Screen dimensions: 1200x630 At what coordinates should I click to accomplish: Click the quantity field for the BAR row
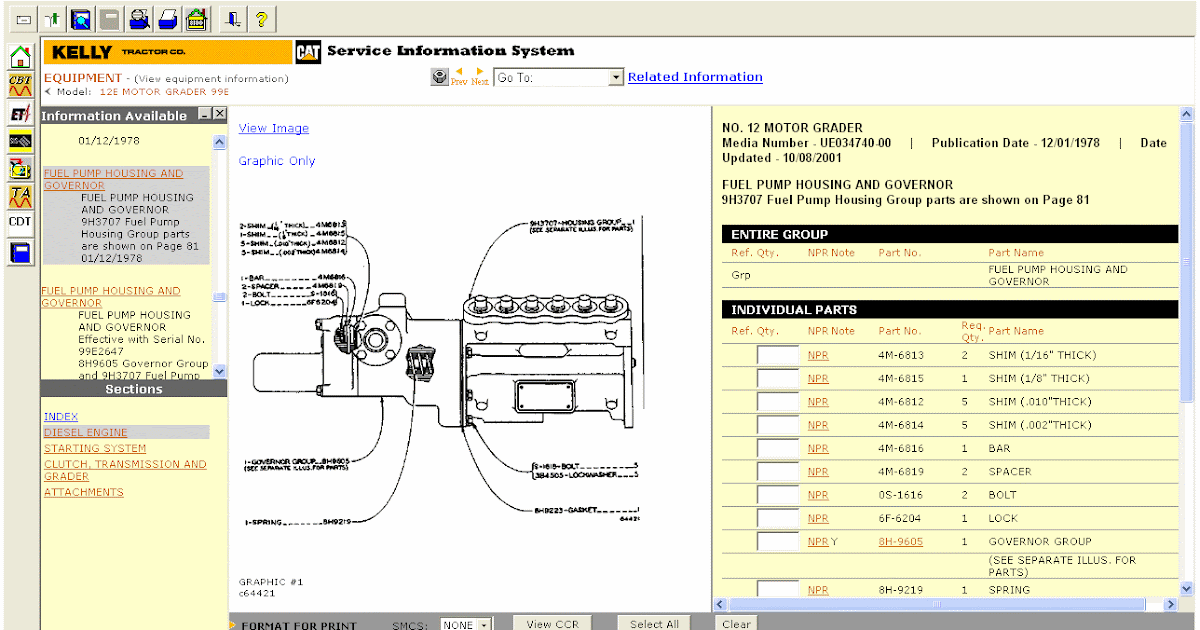(x=777, y=449)
